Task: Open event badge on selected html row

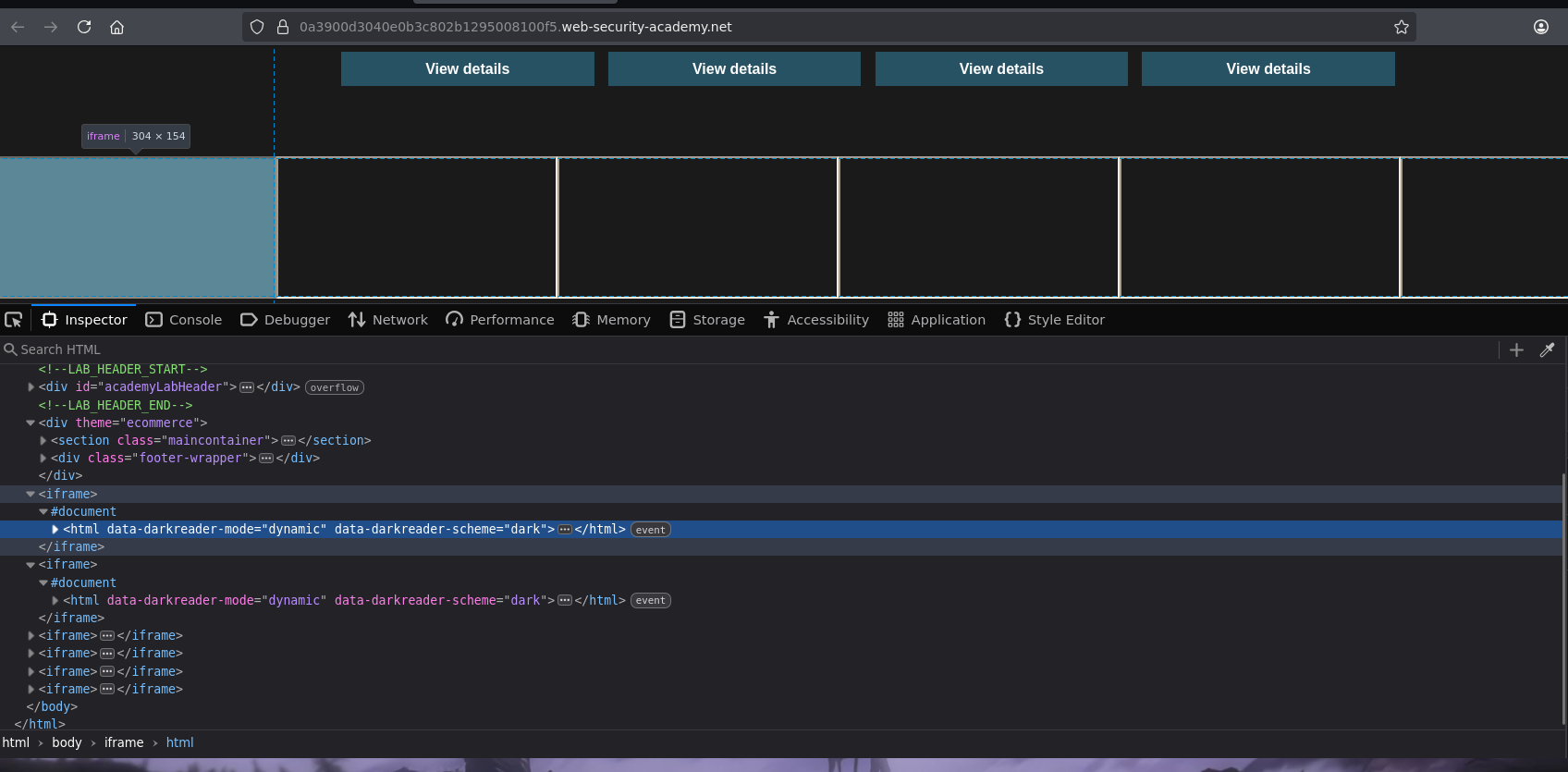Action: (x=651, y=530)
